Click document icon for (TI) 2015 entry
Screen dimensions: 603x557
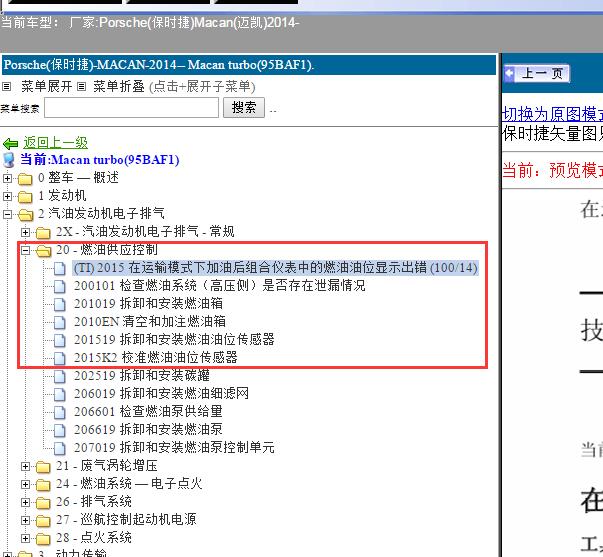point(60,268)
